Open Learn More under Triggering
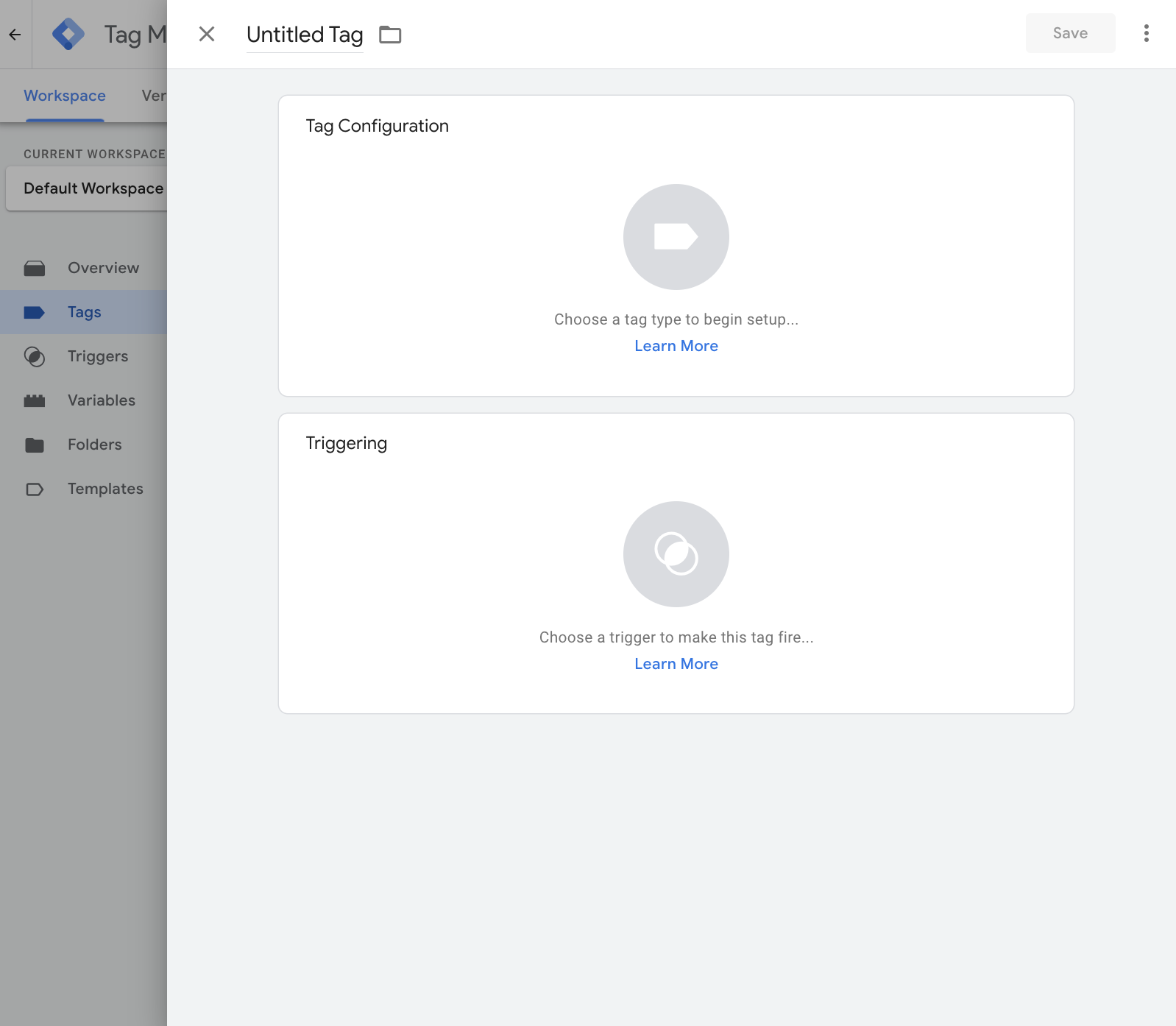Viewport: 1176px width, 1026px height. [x=676, y=664]
